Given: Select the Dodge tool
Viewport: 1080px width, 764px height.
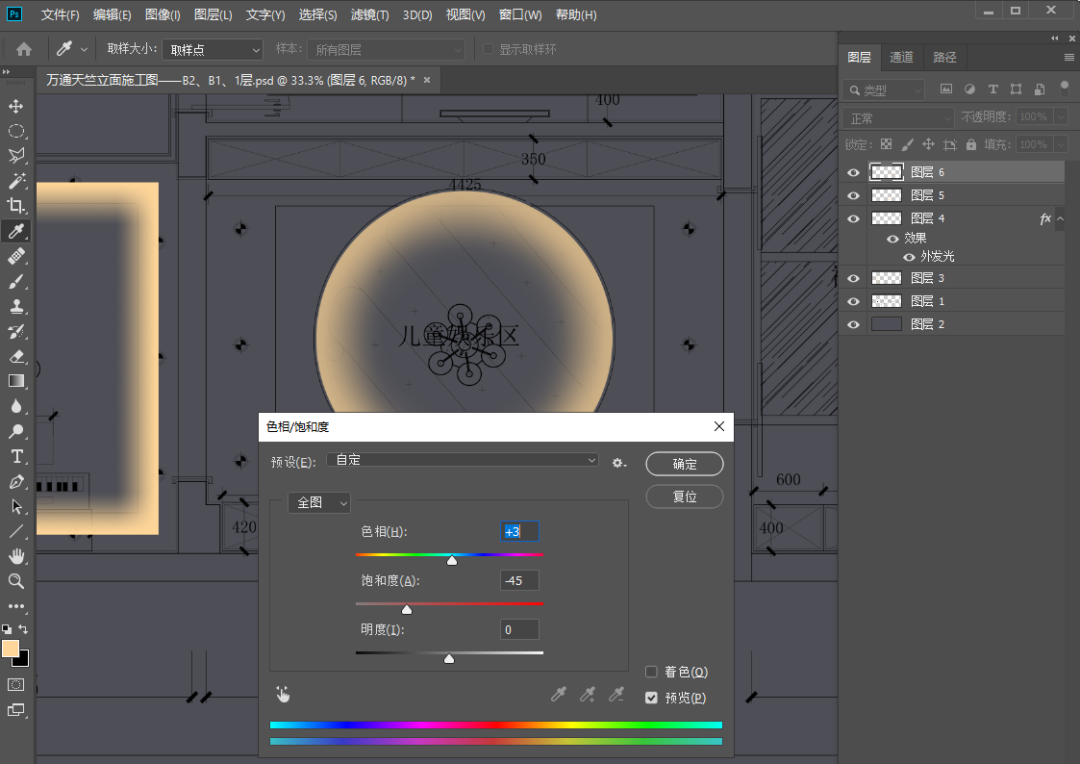Looking at the screenshot, I should (x=16, y=431).
